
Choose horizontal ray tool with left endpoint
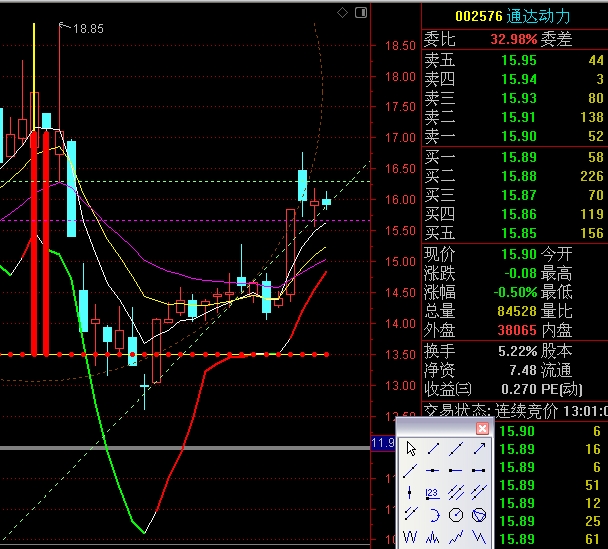(456, 471)
